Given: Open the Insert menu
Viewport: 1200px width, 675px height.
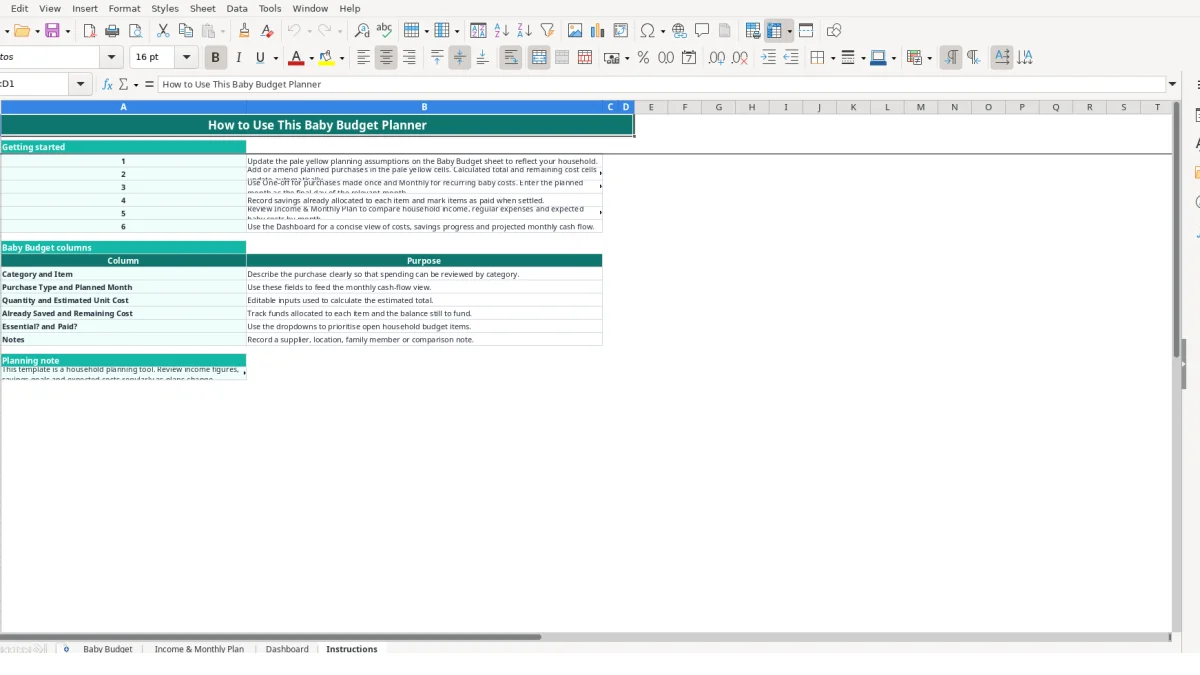Looking at the screenshot, I should click(85, 8).
